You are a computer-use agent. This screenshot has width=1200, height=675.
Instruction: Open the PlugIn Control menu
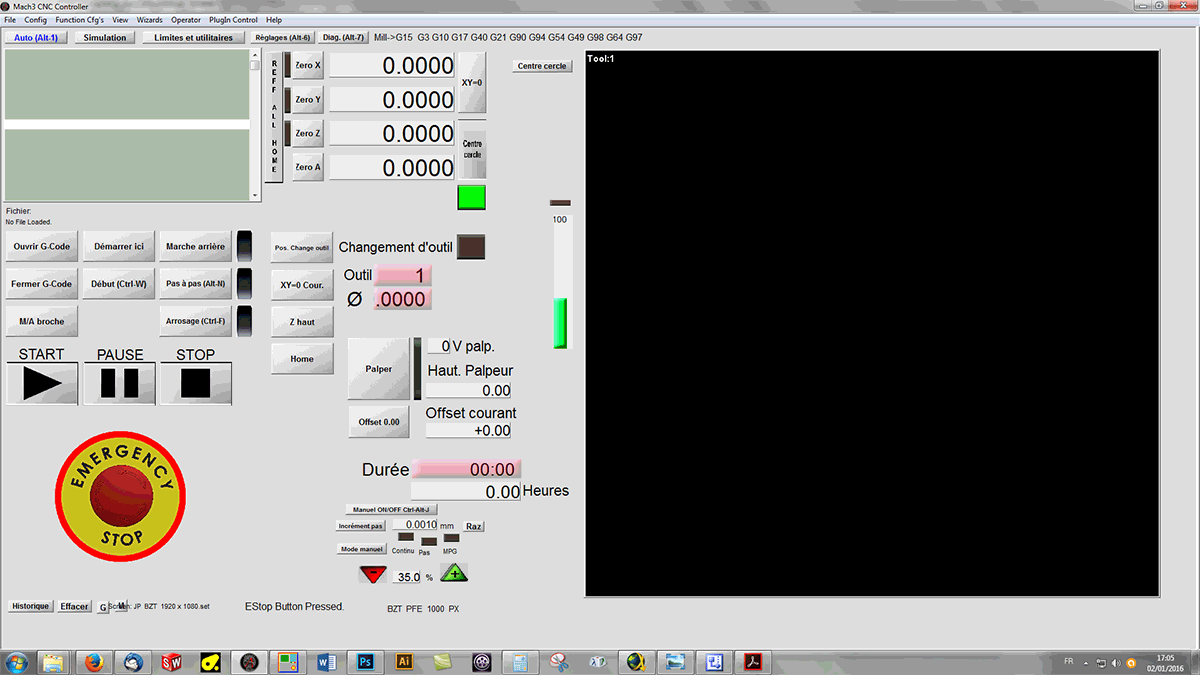coord(233,20)
